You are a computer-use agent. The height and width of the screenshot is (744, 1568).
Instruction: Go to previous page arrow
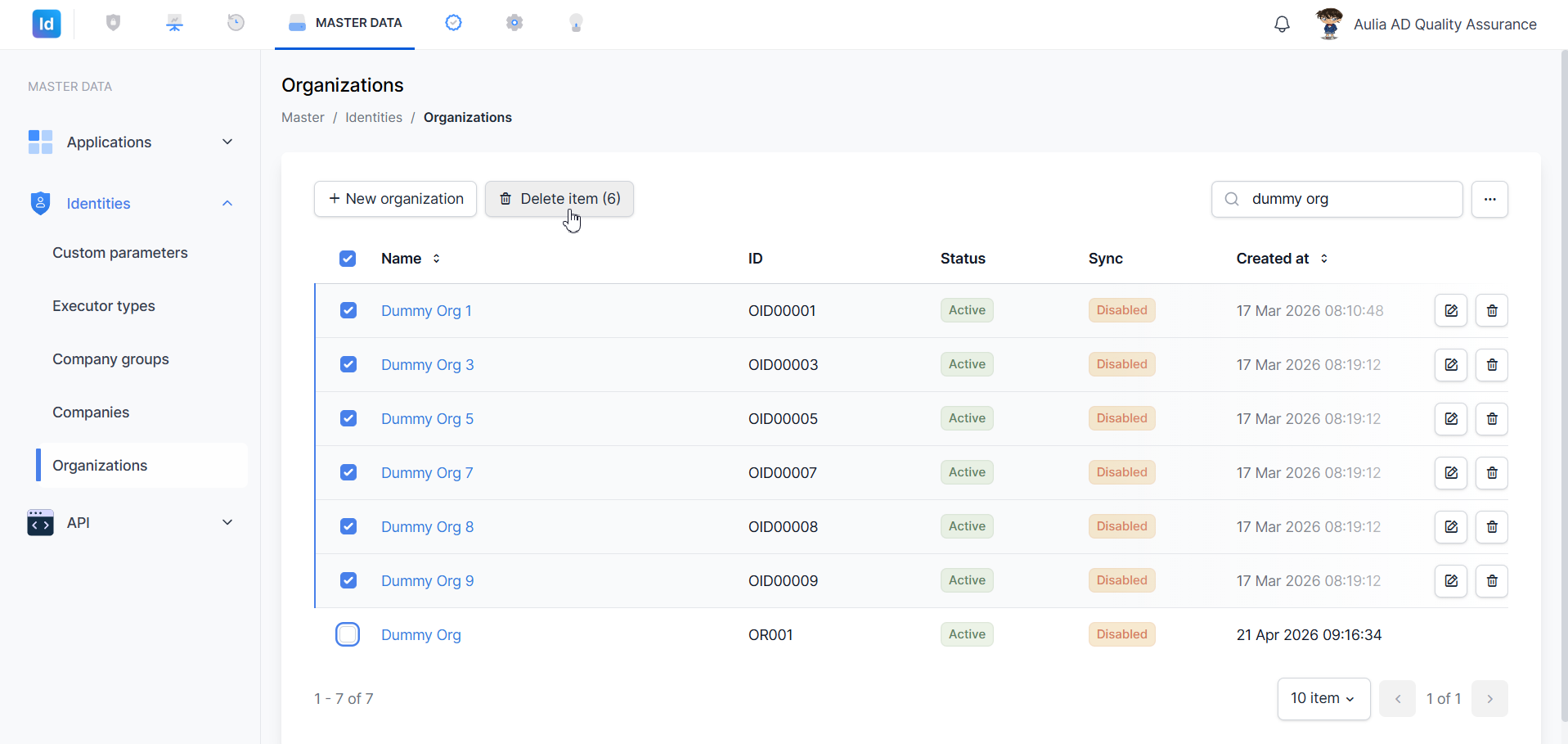click(x=1398, y=699)
